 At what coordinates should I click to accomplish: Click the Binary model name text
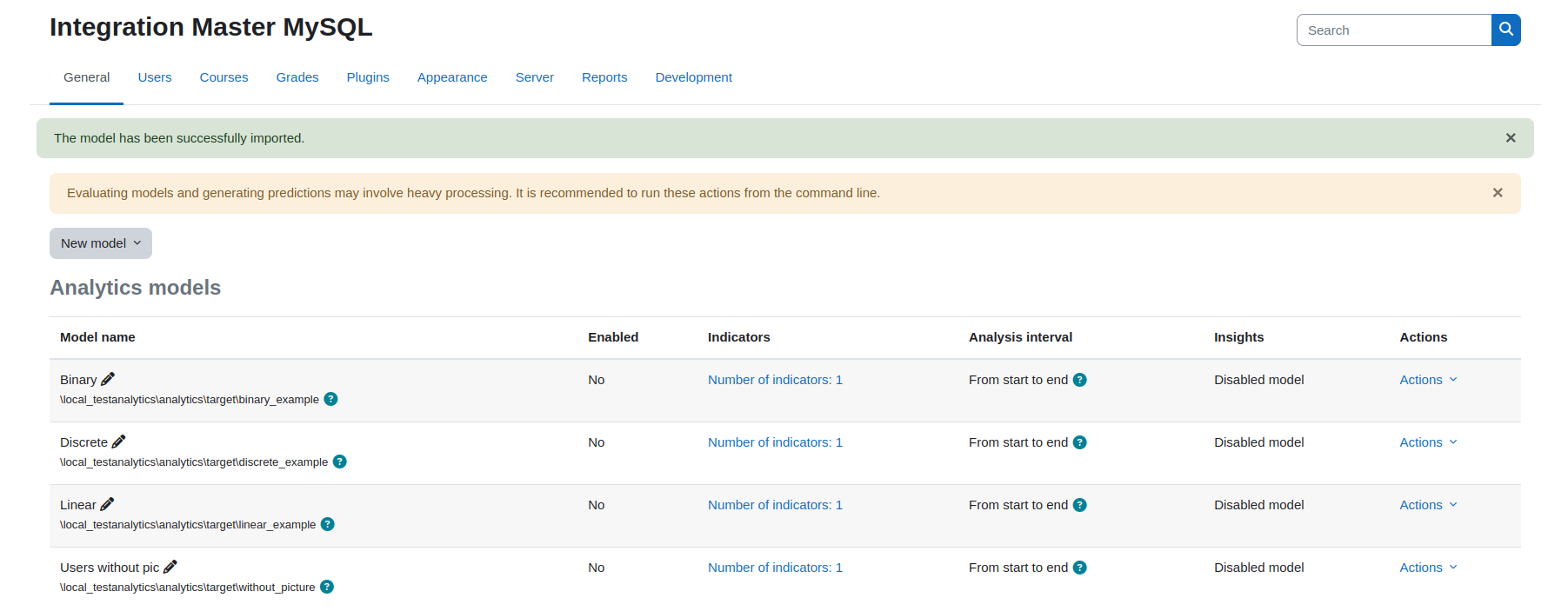point(78,380)
